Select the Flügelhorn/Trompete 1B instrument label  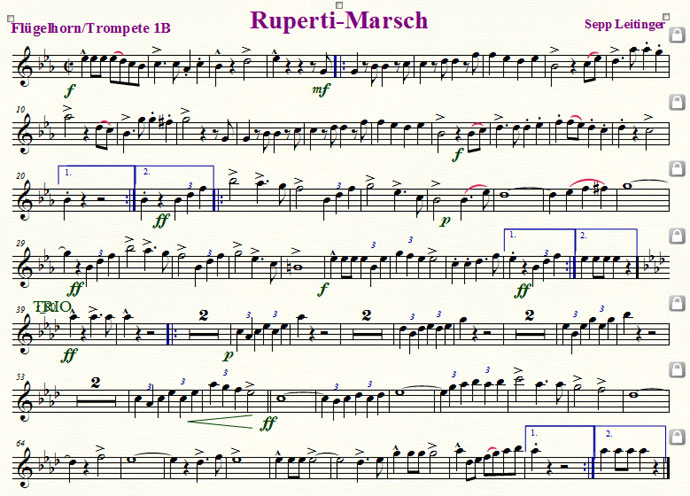[x=91, y=28]
